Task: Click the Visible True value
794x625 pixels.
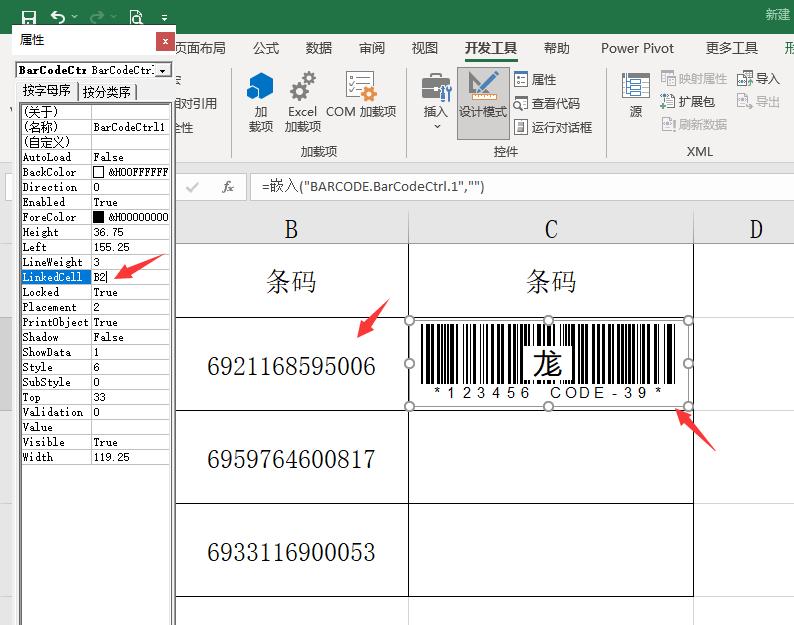Action: pyautogui.click(x=131, y=442)
